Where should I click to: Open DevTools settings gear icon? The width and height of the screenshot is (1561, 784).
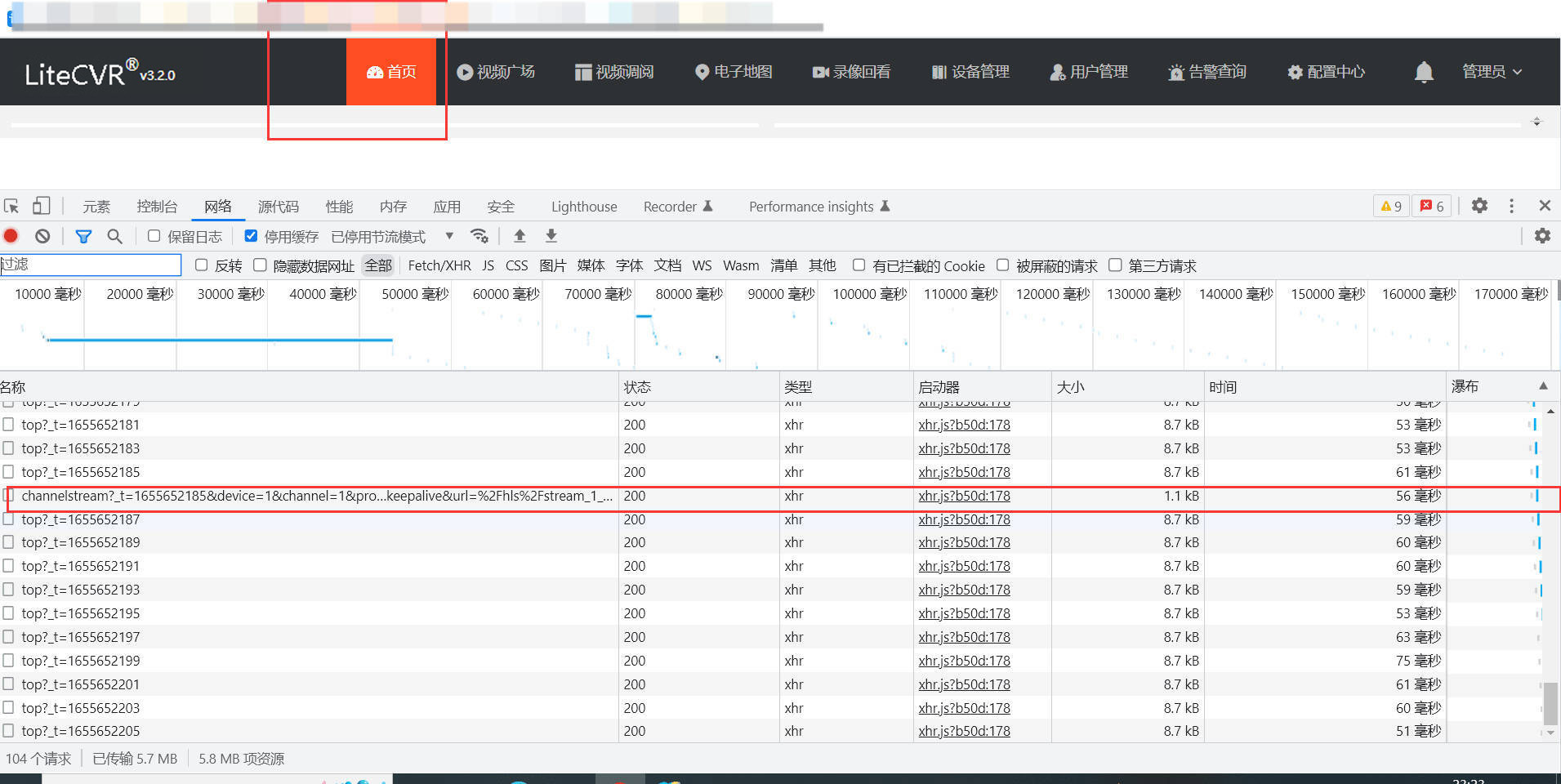[1479, 206]
